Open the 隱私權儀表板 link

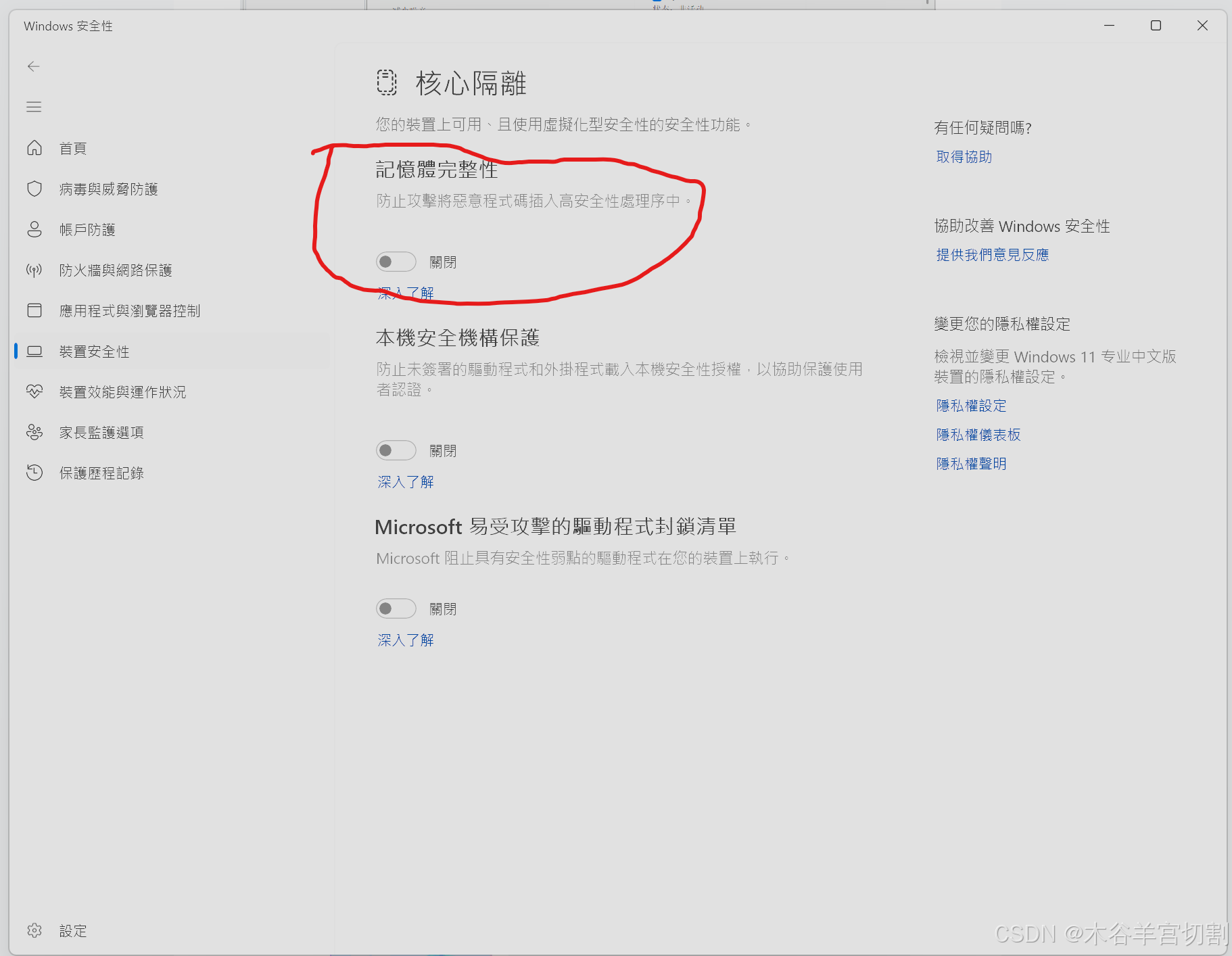tap(978, 435)
